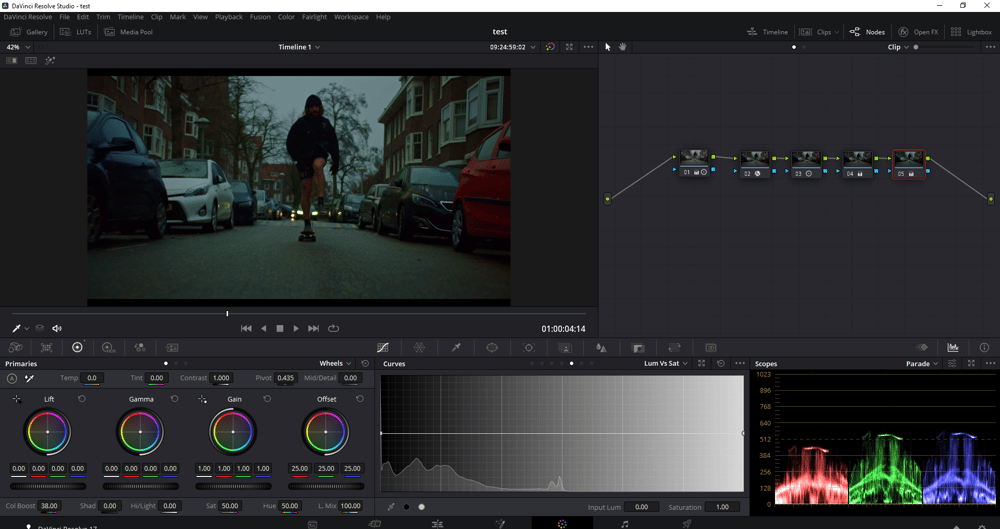Open scope display settings

952,363
